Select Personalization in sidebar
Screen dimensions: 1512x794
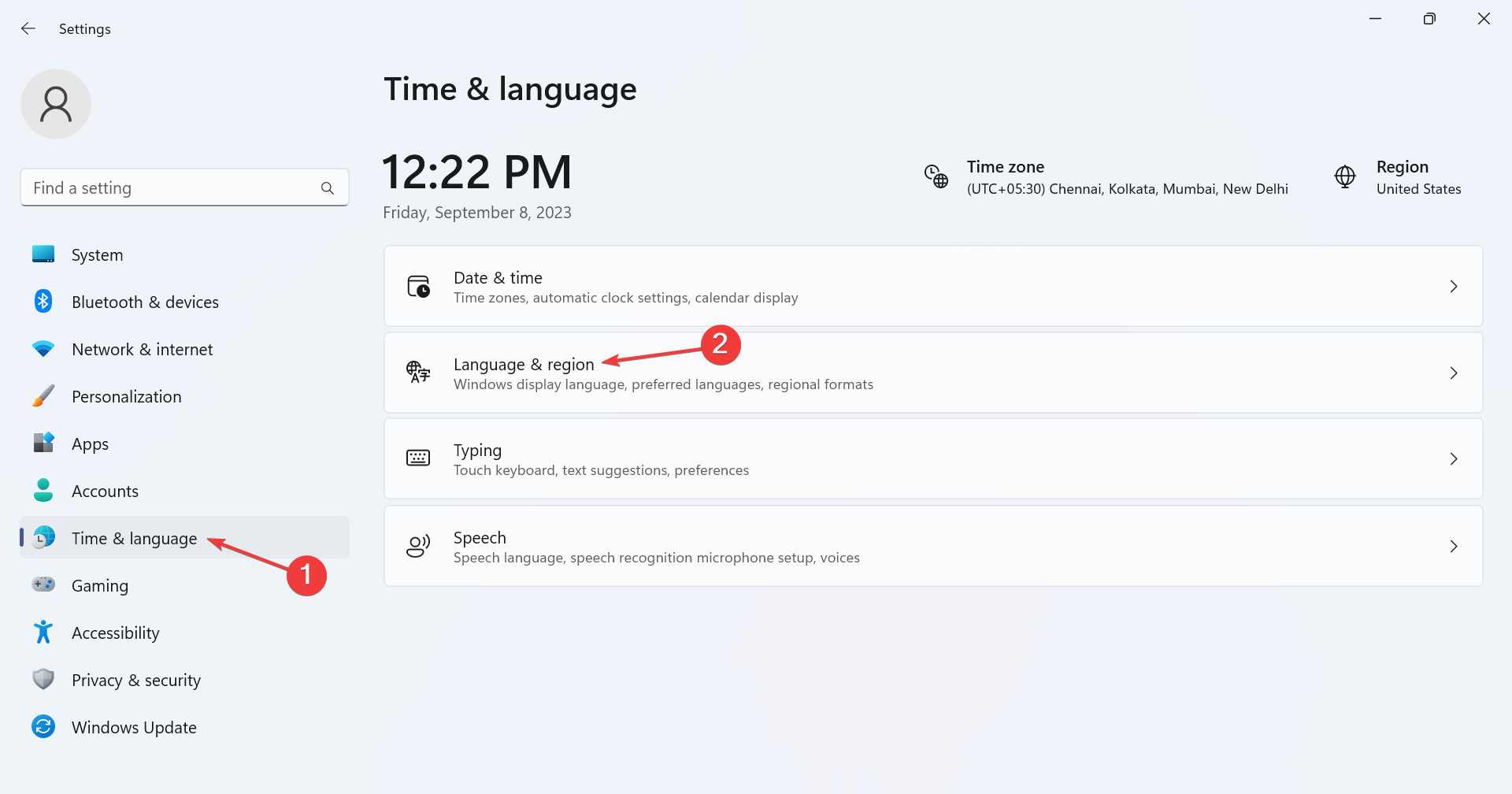click(184, 396)
